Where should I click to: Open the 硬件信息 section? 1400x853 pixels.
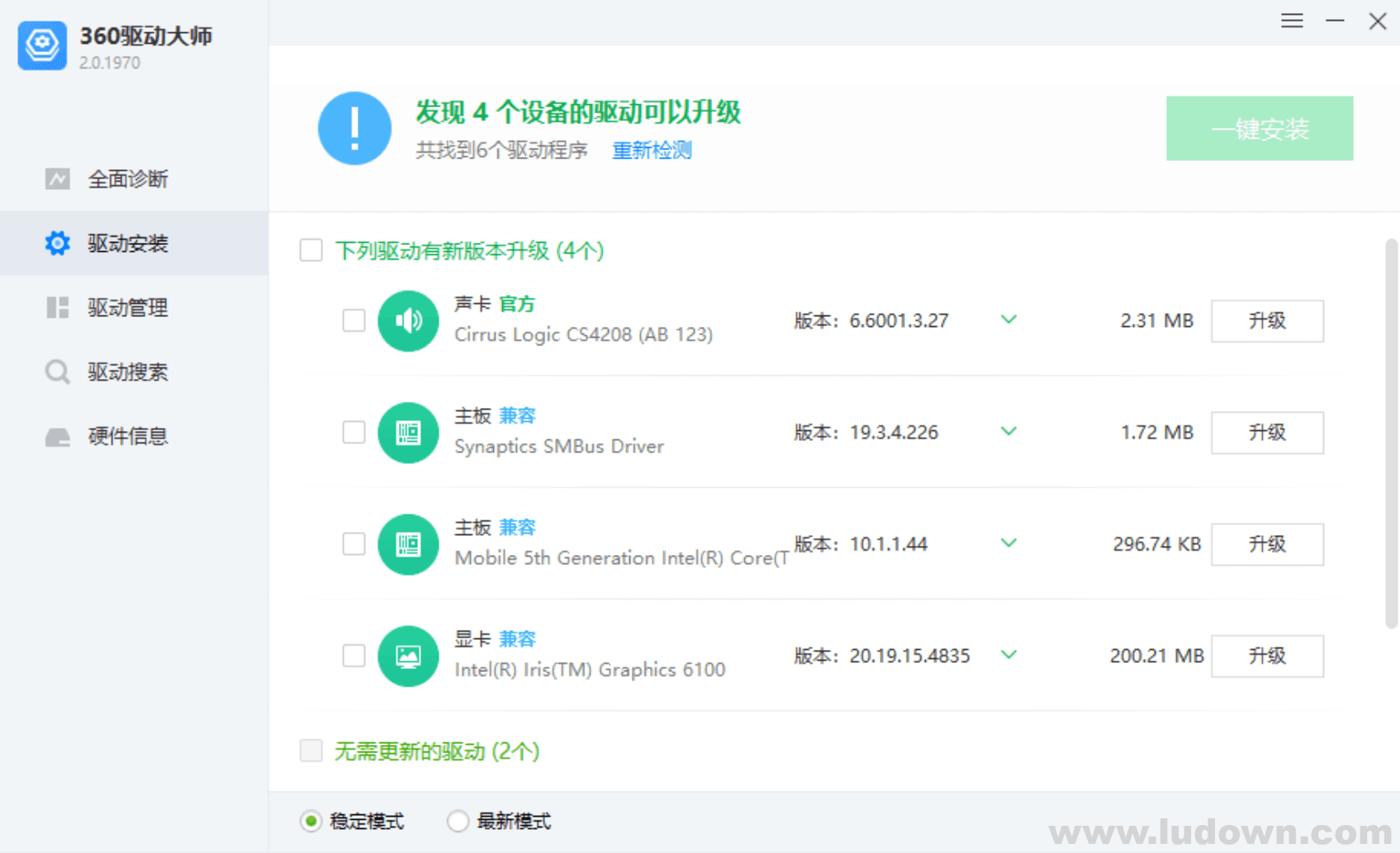point(134,436)
